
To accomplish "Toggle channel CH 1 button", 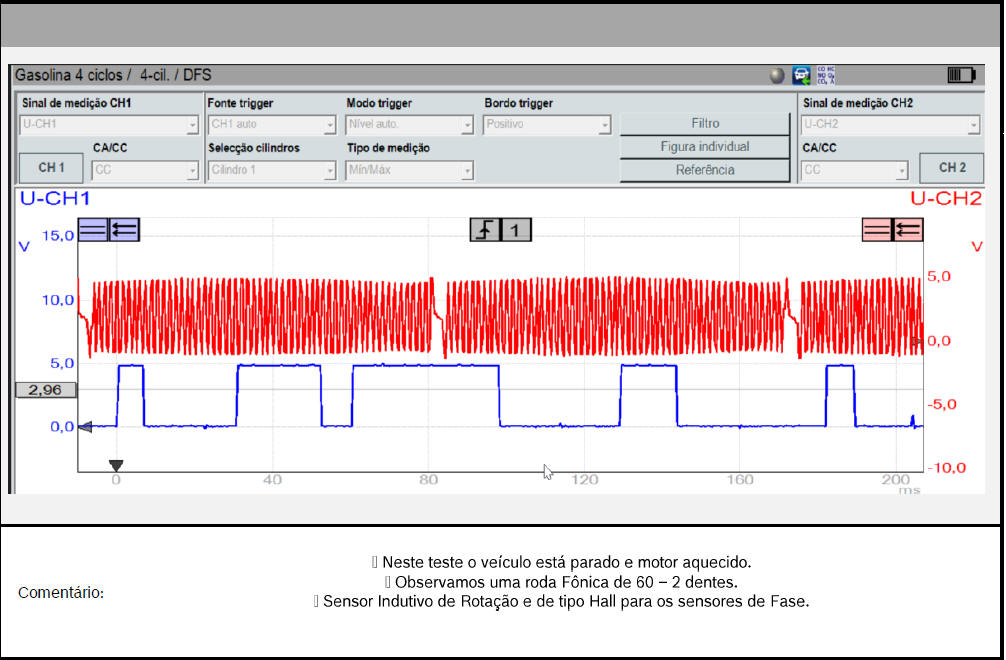I will 52,168.
